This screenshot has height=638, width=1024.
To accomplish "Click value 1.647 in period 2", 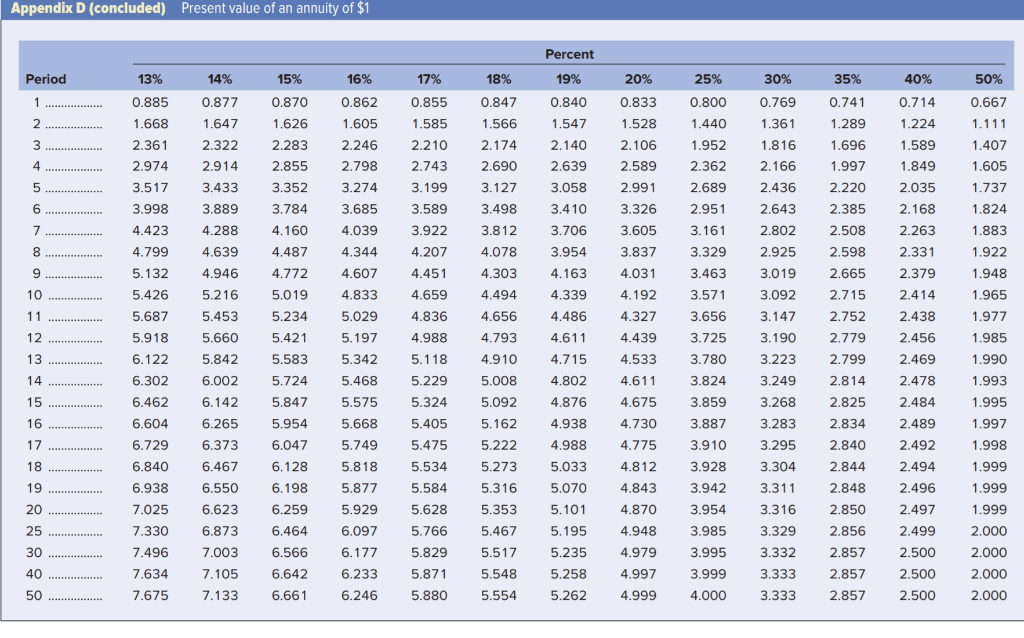I will pyautogui.click(x=220, y=124).
